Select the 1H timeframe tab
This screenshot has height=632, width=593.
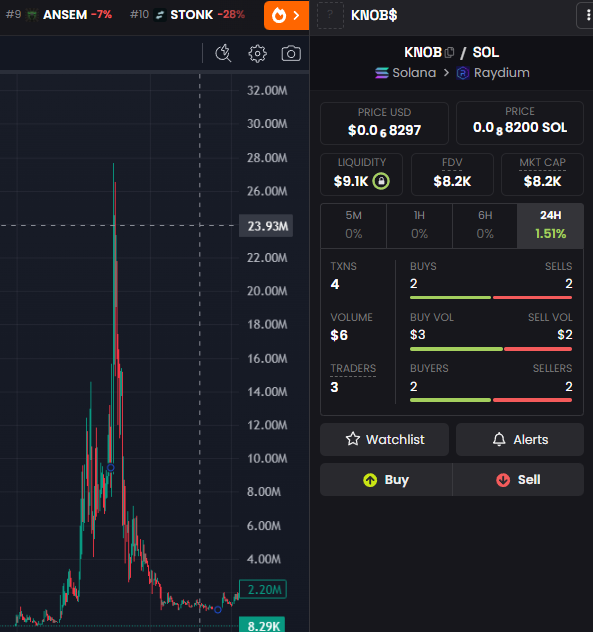[419, 225]
